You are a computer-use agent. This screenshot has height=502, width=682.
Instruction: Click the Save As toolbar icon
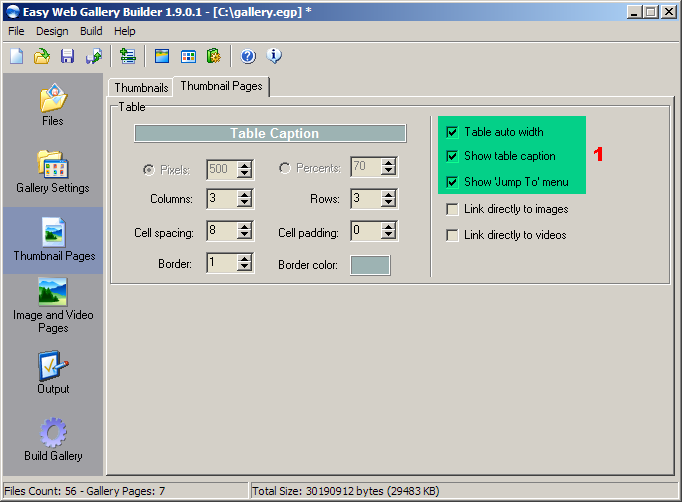coord(94,56)
